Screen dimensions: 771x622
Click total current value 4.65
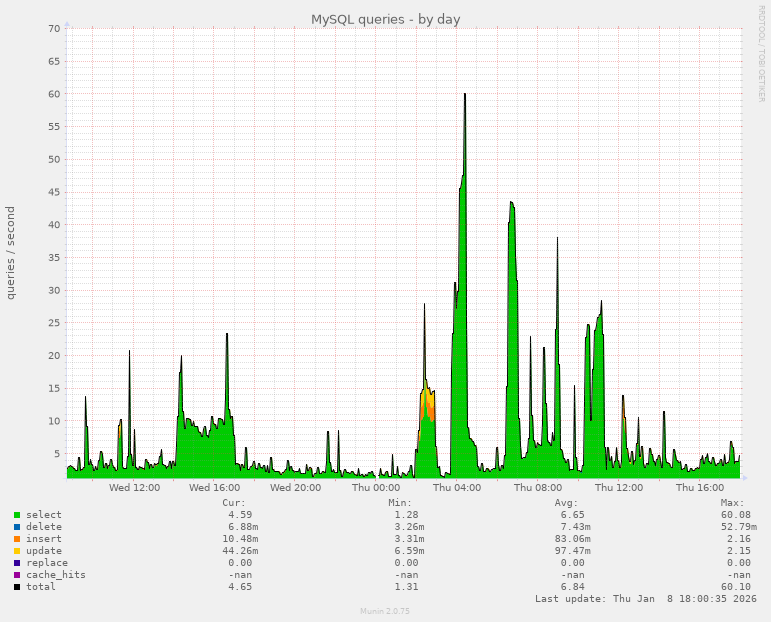[240, 587]
